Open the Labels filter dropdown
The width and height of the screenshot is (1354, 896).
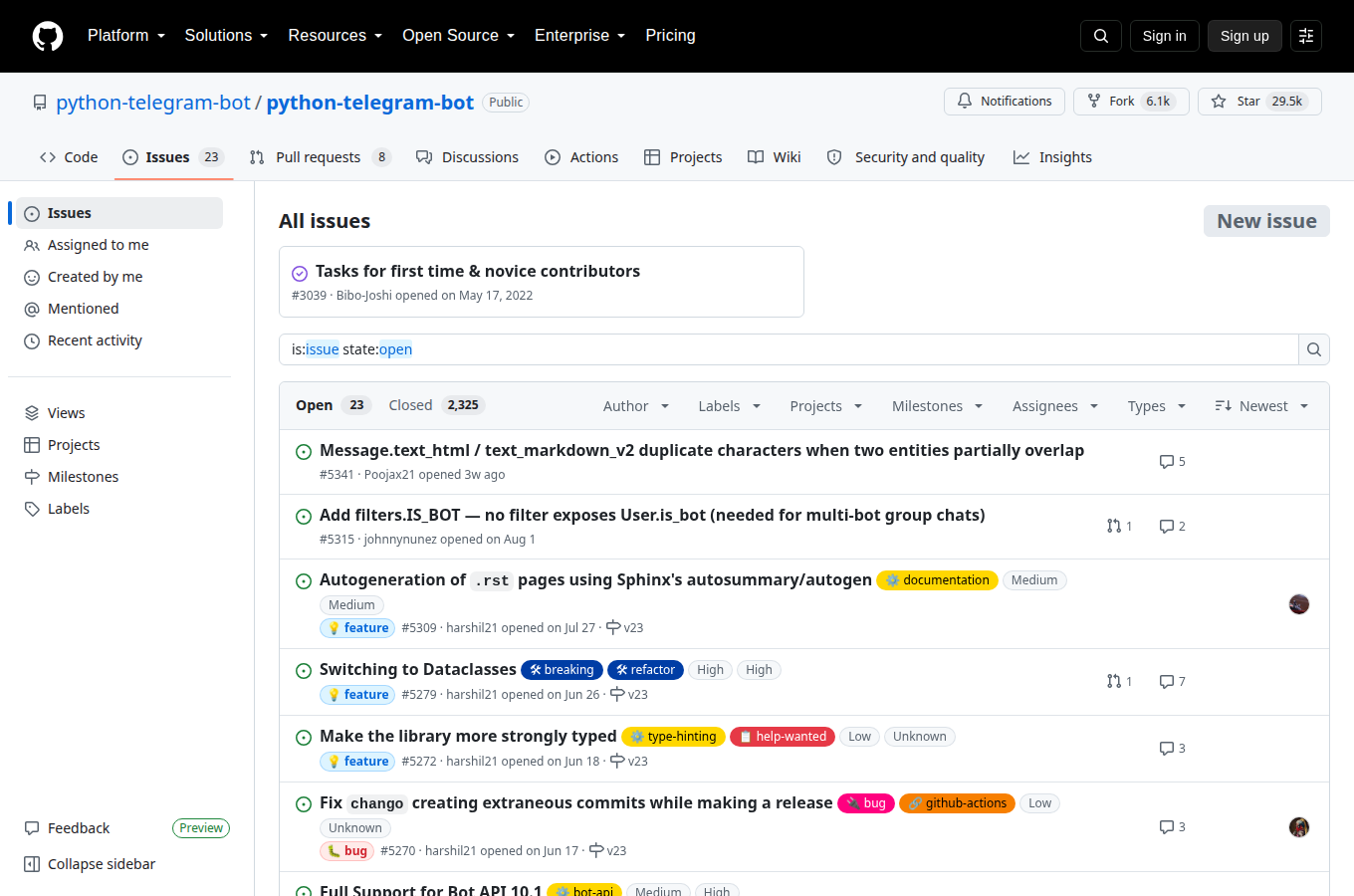[730, 406]
